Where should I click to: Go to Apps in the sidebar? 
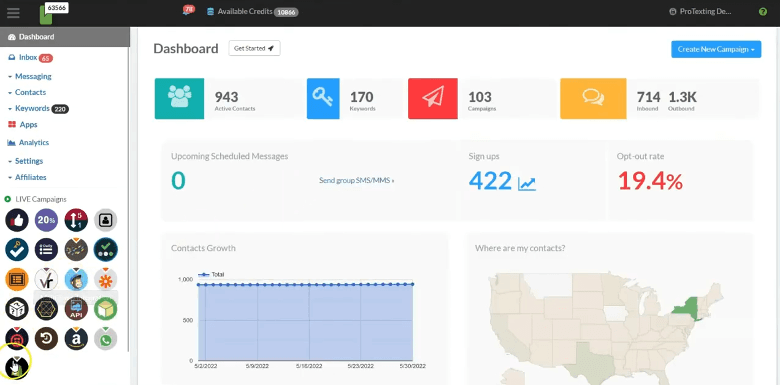point(23,125)
